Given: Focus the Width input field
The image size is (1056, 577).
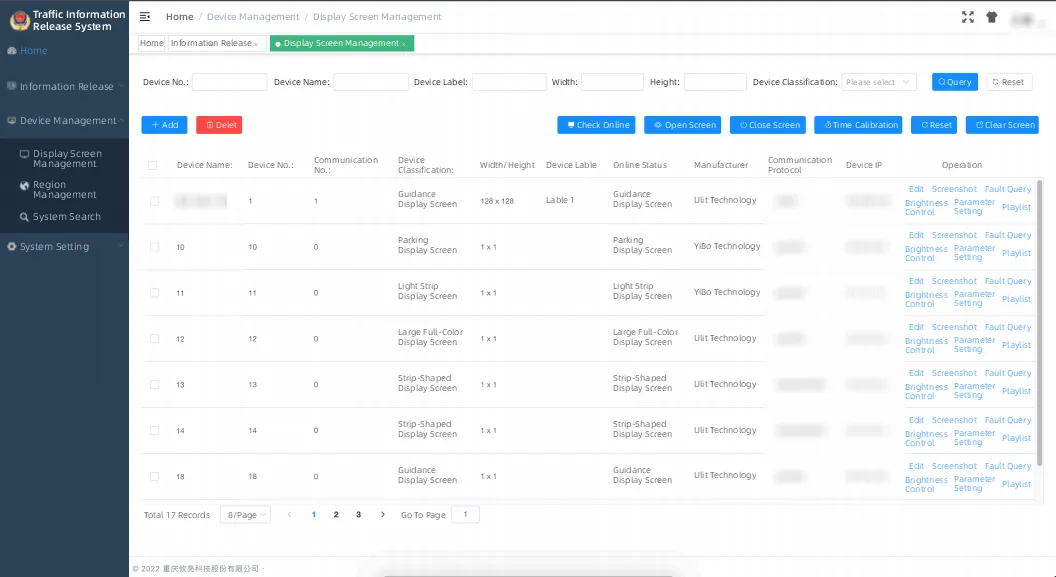Looking at the screenshot, I should click(x=612, y=82).
